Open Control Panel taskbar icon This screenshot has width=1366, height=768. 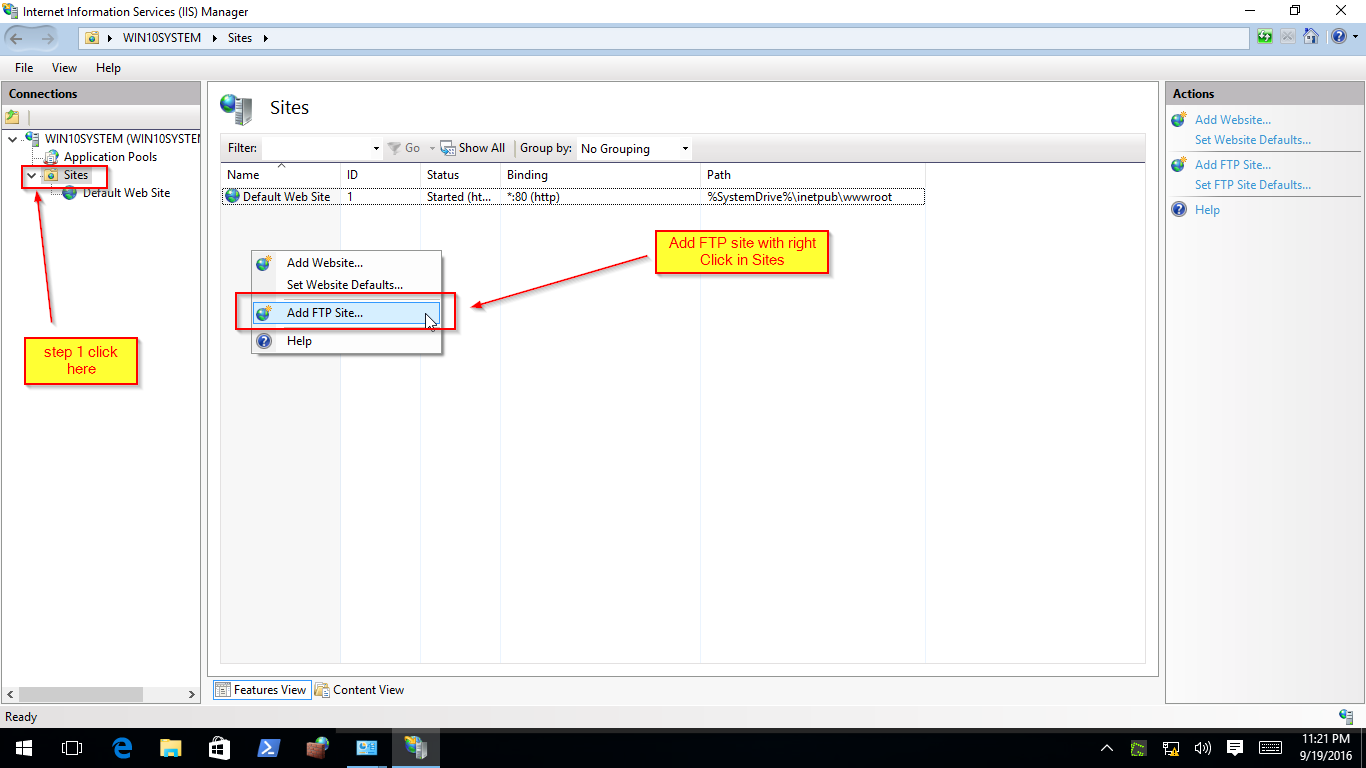pyautogui.click(x=367, y=747)
